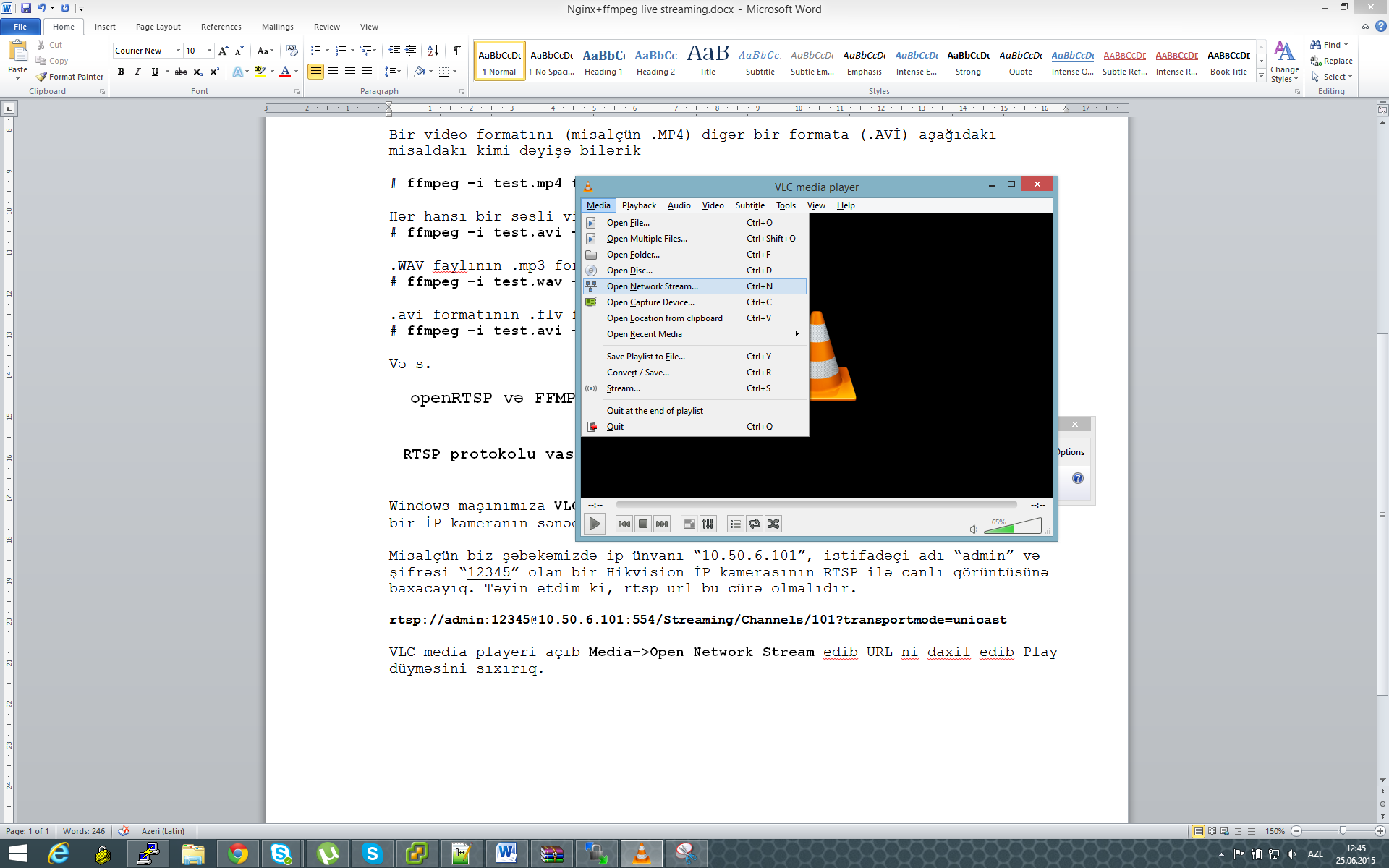1389x868 pixels.
Task: Click Change Styles button
Action: click(x=1284, y=61)
